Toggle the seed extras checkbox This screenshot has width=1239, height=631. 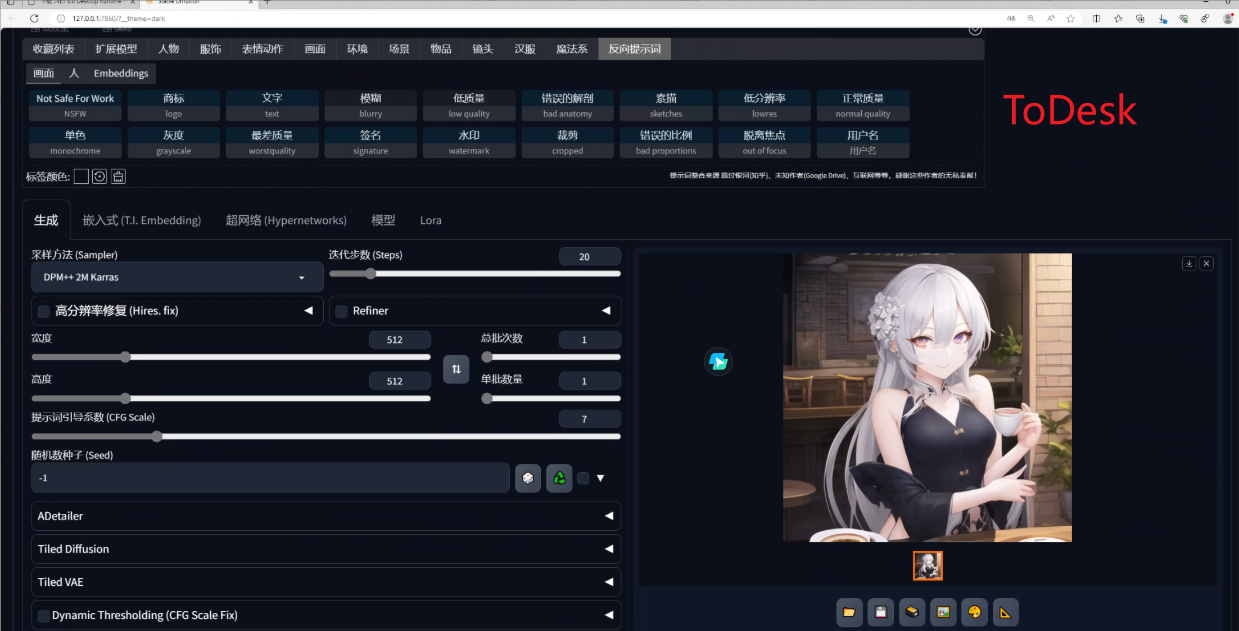tap(583, 478)
